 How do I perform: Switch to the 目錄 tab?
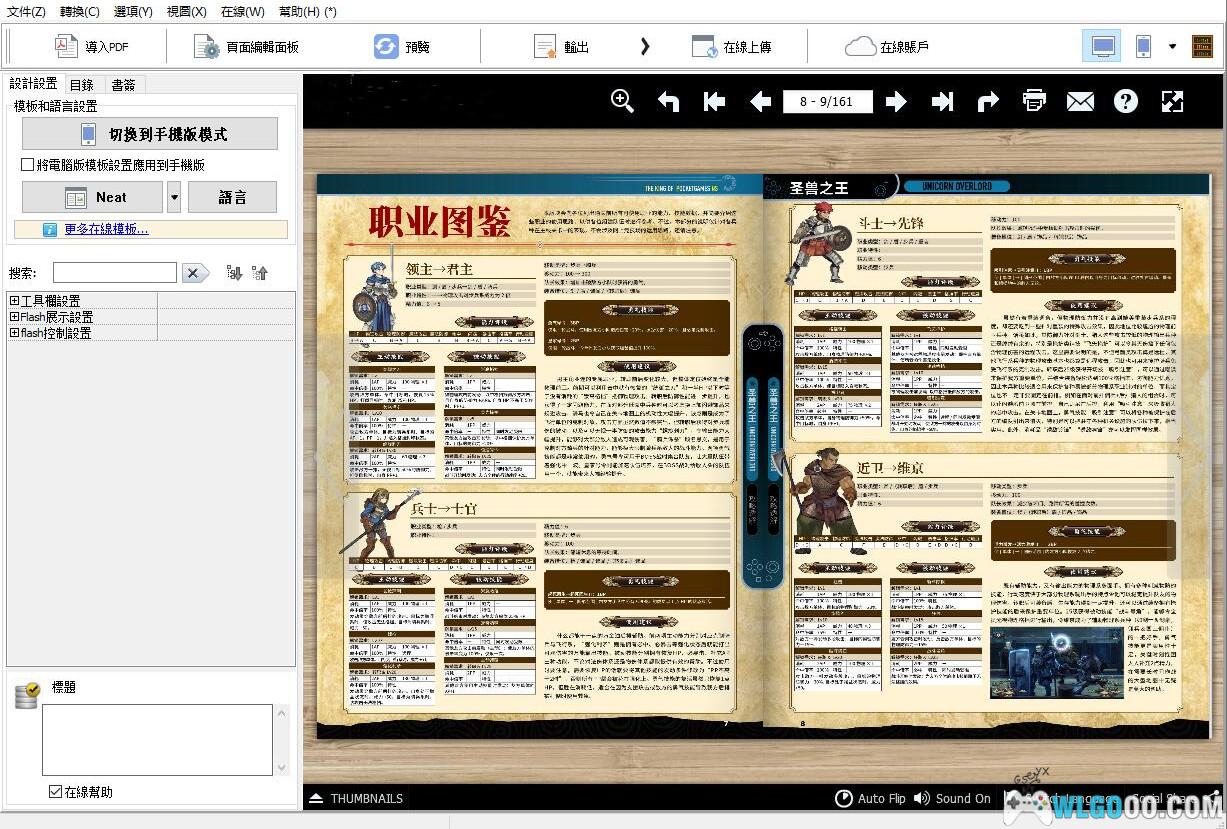click(x=82, y=84)
